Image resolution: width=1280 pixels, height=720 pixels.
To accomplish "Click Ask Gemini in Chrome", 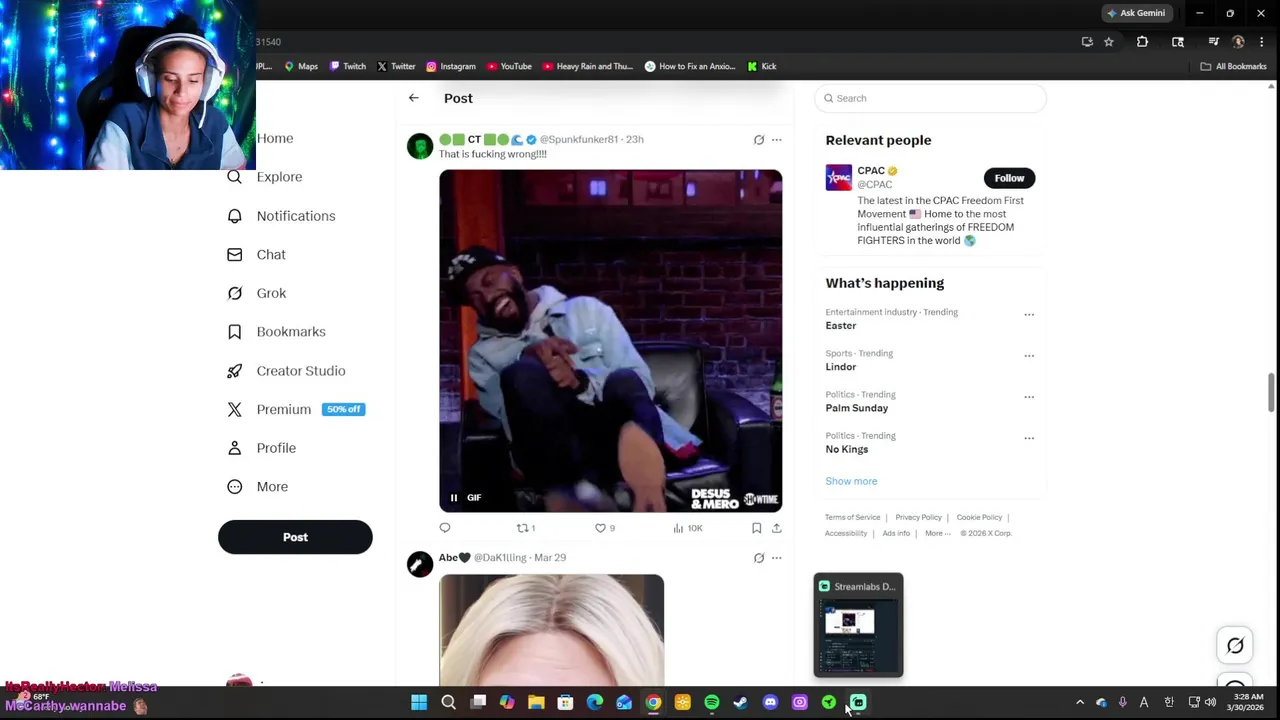I will tap(1136, 13).
